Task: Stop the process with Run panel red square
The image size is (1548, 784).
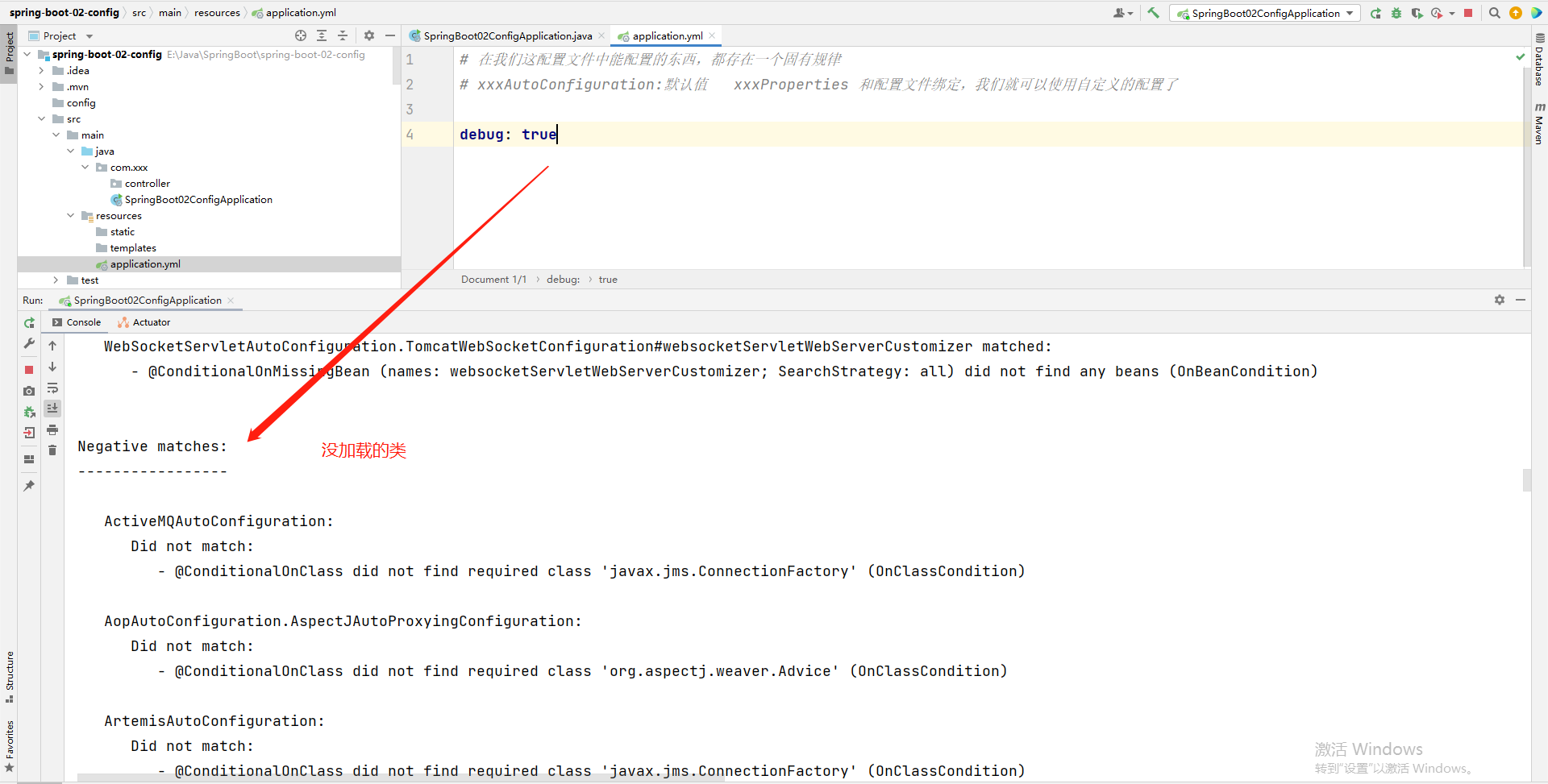Action: pyautogui.click(x=29, y=370)
